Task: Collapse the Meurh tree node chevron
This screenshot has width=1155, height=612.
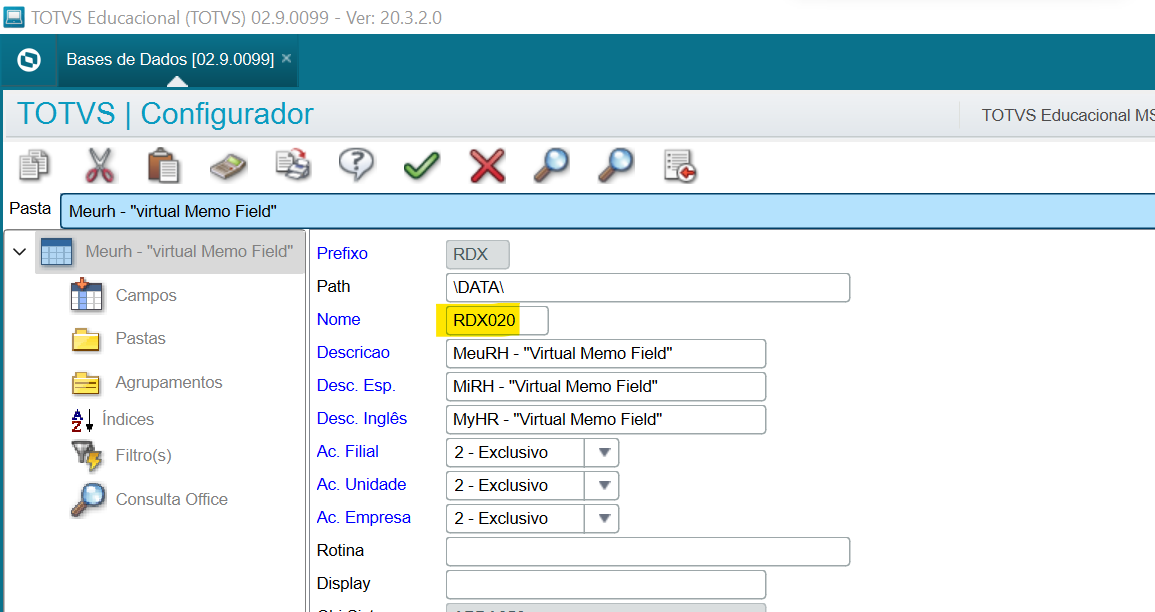Action: 20,252
